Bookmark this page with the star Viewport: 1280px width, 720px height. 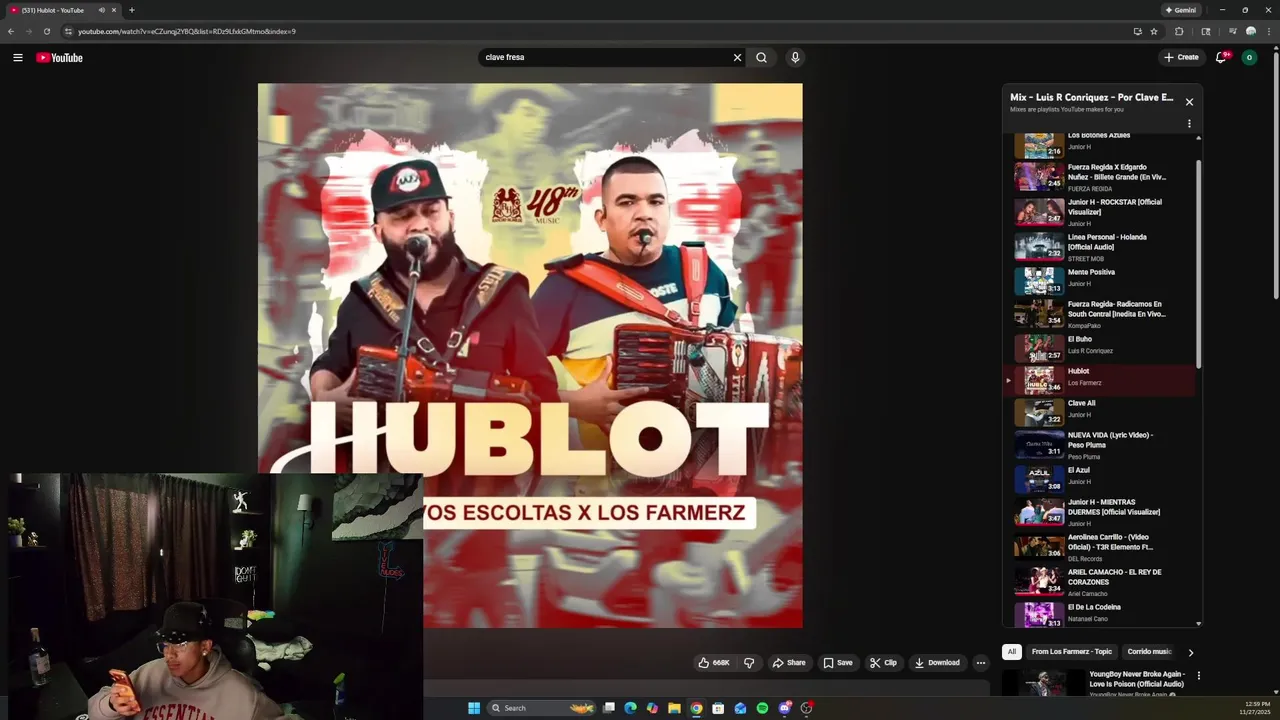(x=1154, y=31)
